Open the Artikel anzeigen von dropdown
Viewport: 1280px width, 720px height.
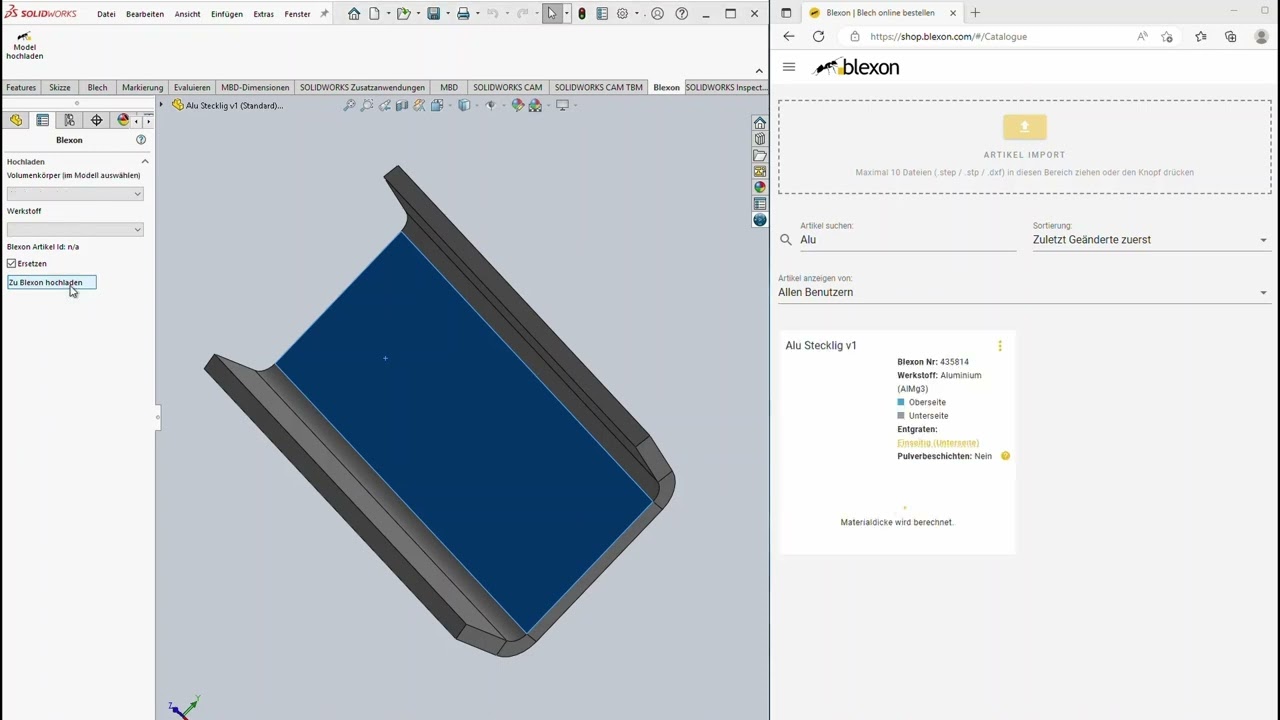pyautogui.click(x=1024, y=292)
